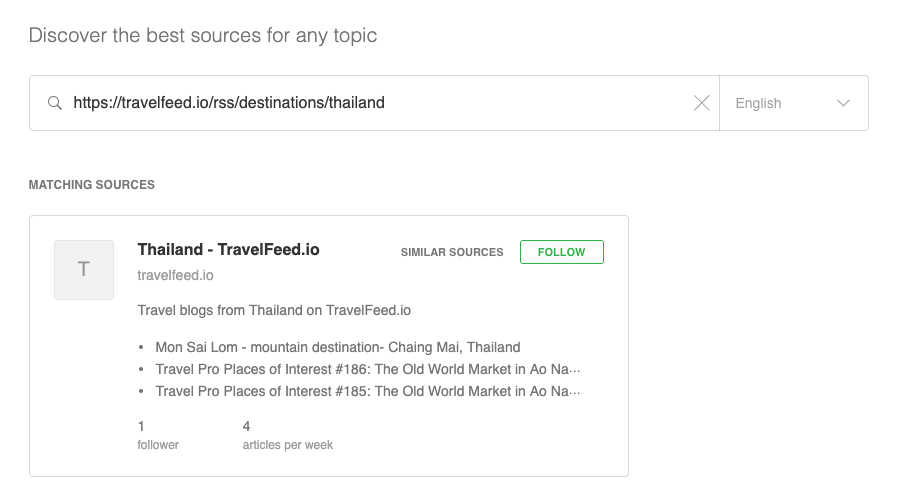Follow the Thailand - TravelFeed.io source
The height and width of the screenshot is (498, 899).
(561, 252)
